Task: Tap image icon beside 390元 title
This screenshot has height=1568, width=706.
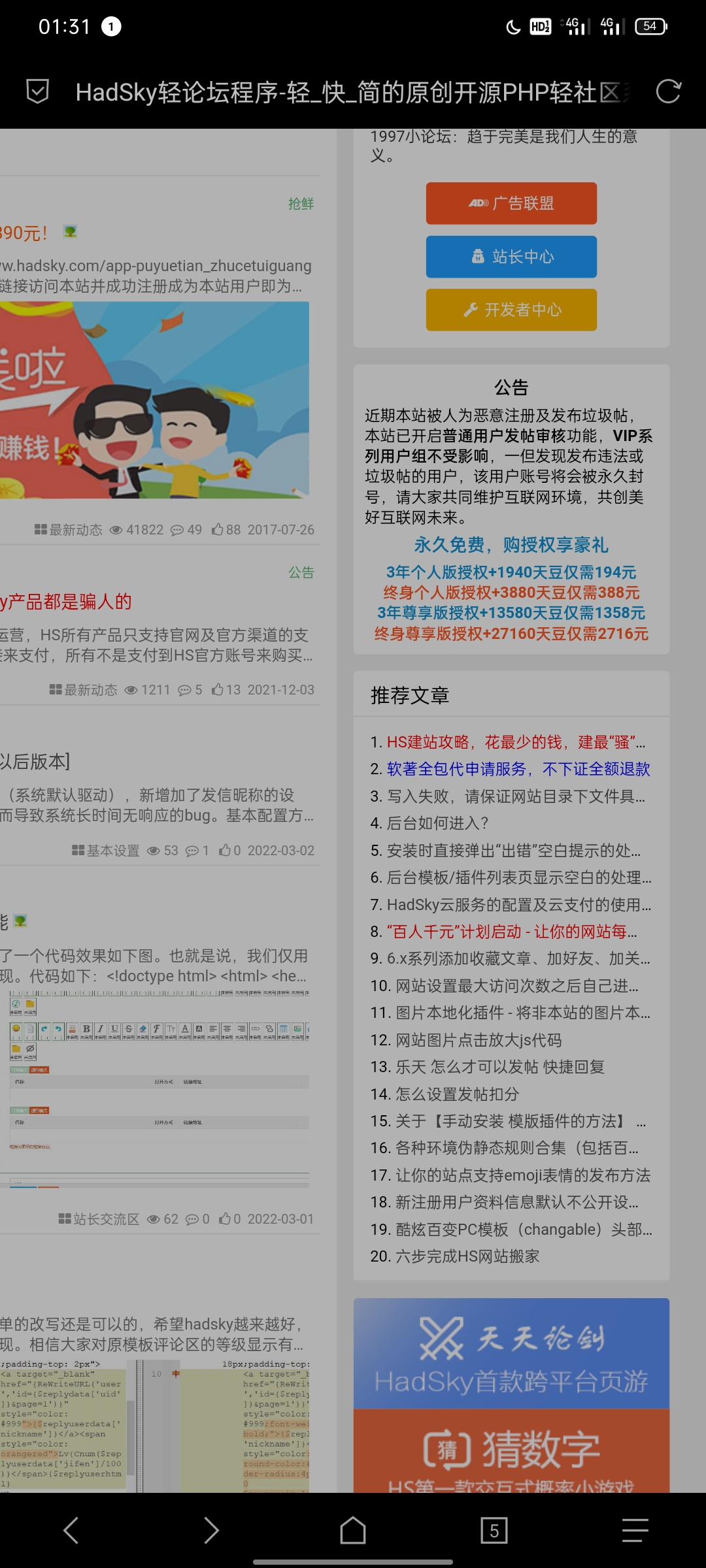Action: (70, 231)
